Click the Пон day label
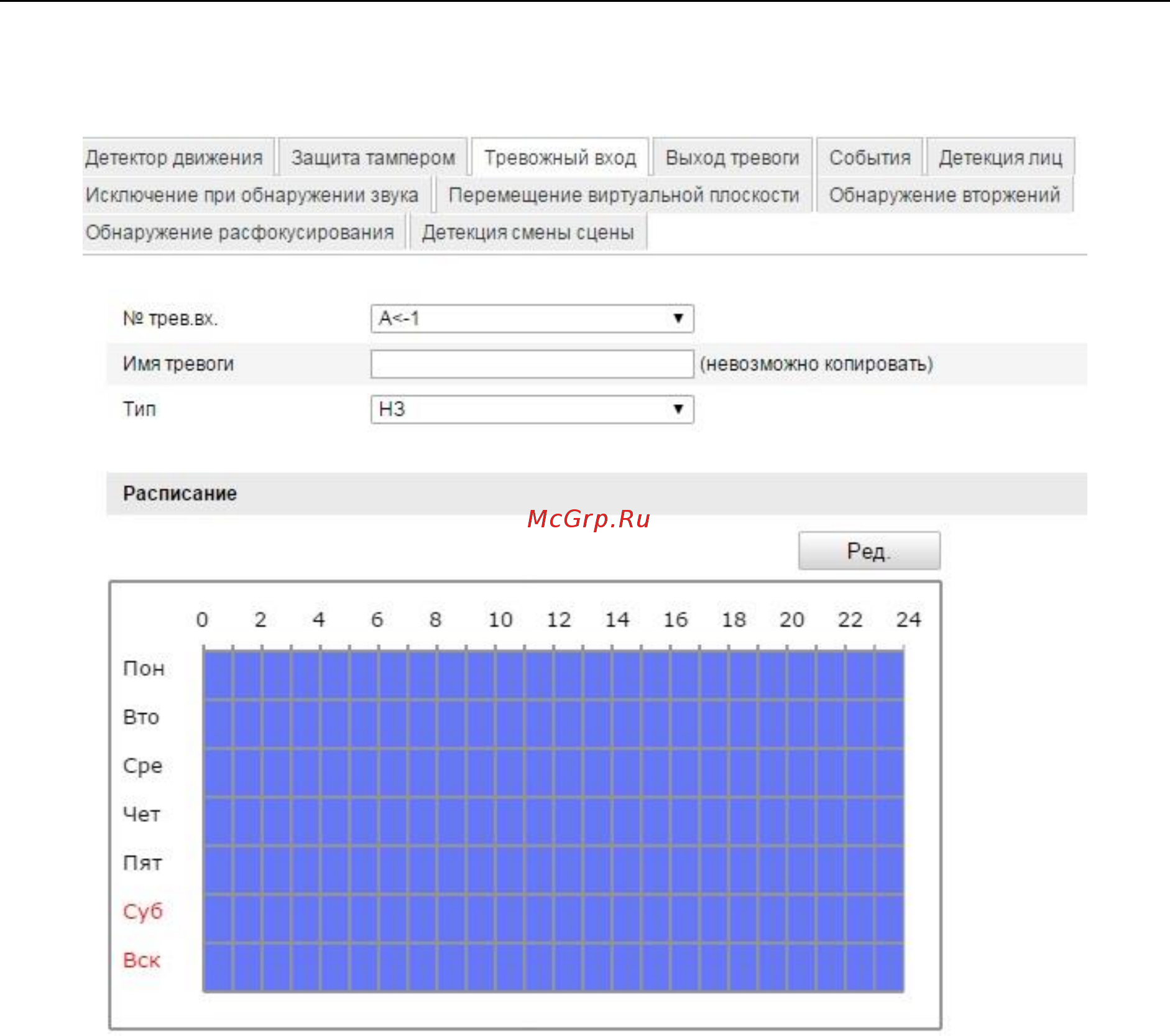Viewport: 1170px width, 1036px height. 144,668
